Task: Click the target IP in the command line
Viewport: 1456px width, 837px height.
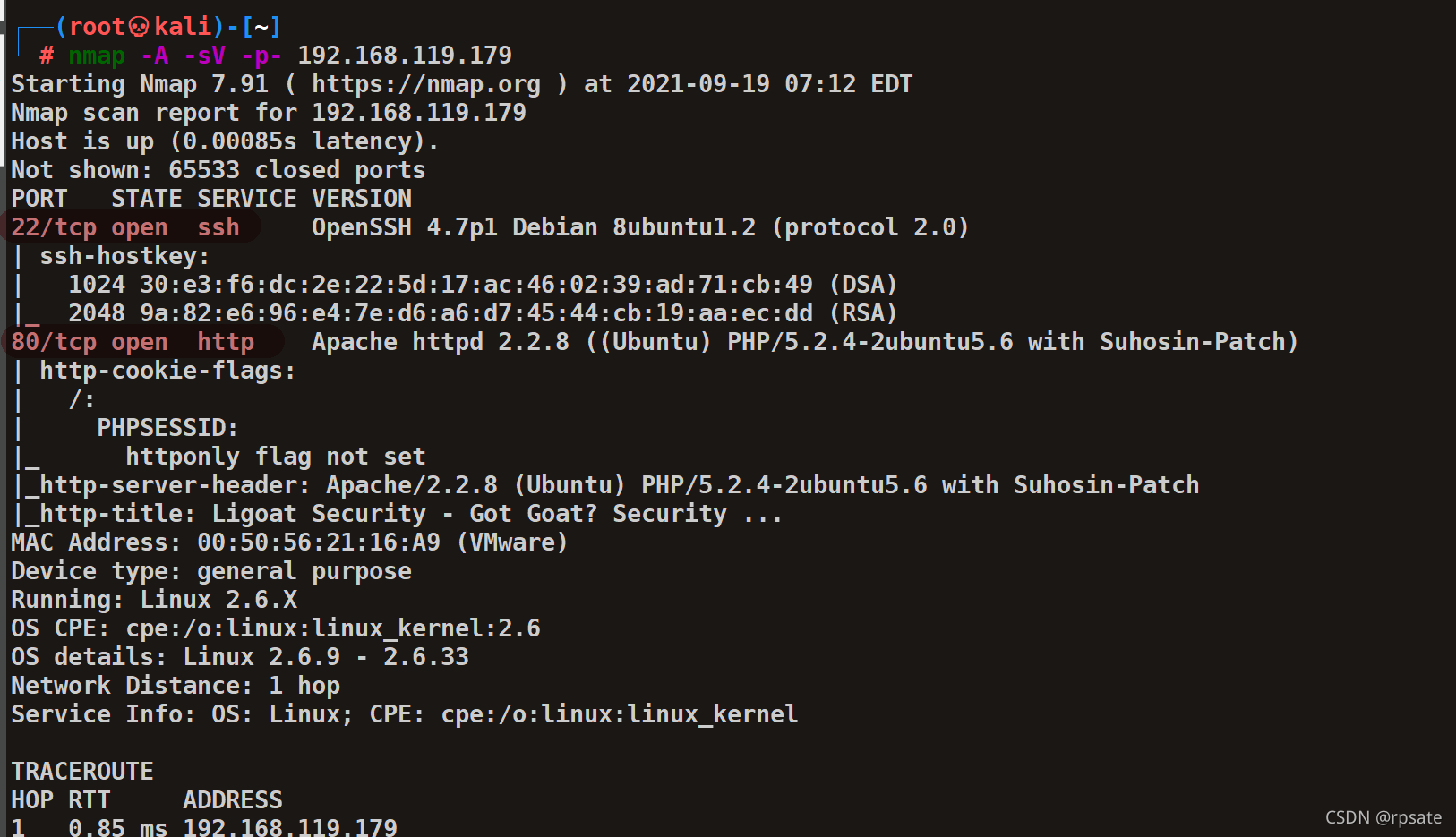Action: 405,56
